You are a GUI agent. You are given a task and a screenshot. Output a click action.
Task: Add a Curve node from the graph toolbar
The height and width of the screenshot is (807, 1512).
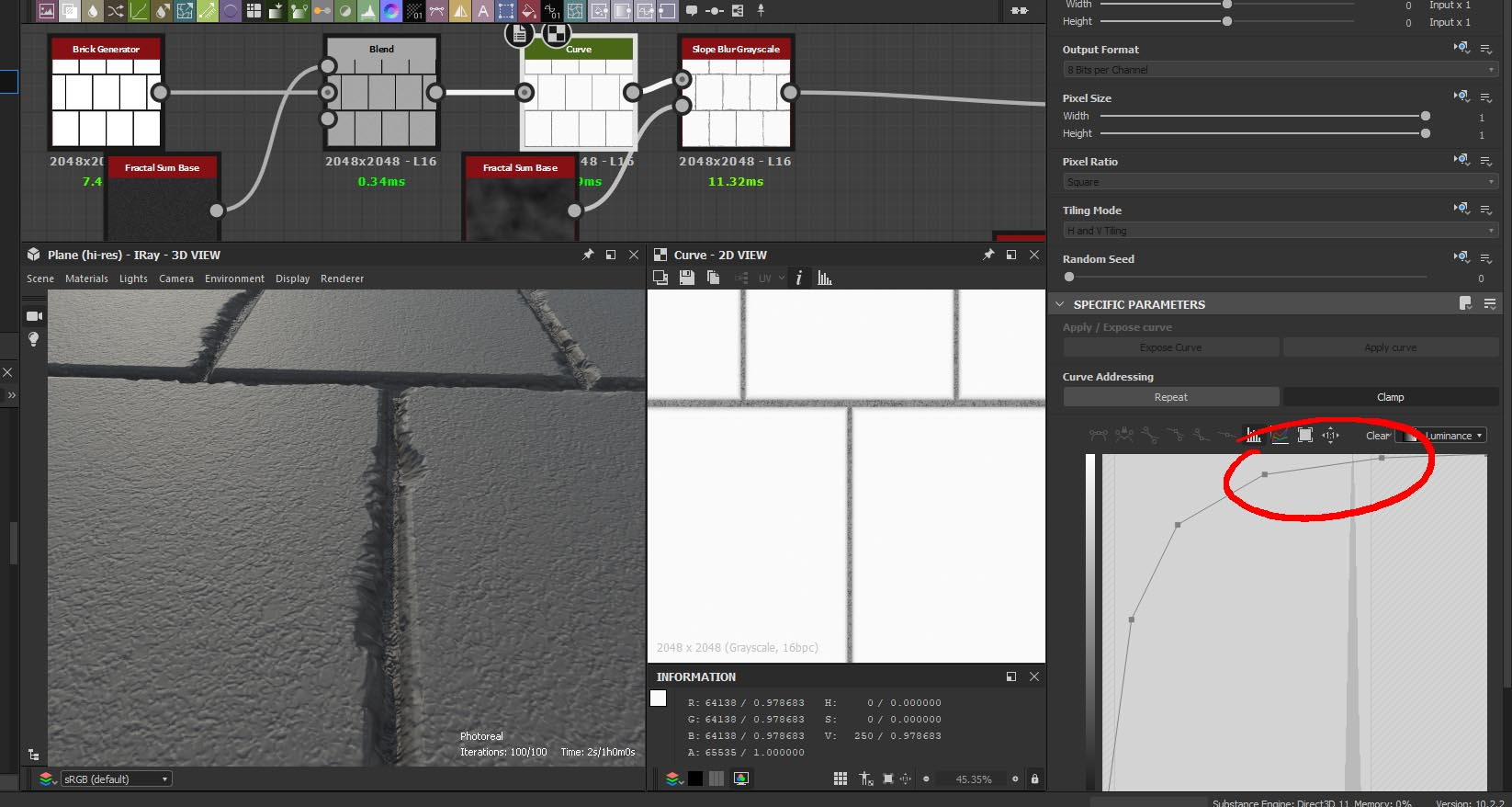(x=138, y=11)
